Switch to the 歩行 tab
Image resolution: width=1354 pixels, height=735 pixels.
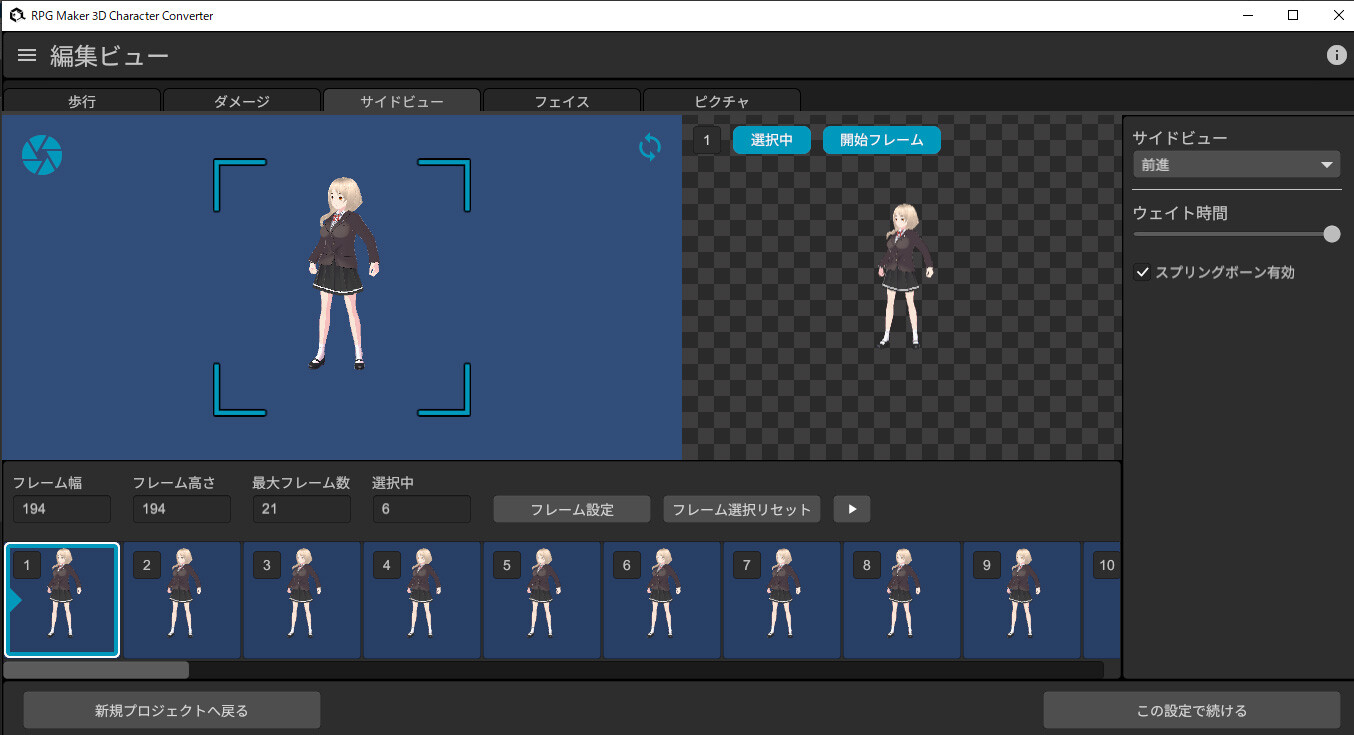pos(82,101)
